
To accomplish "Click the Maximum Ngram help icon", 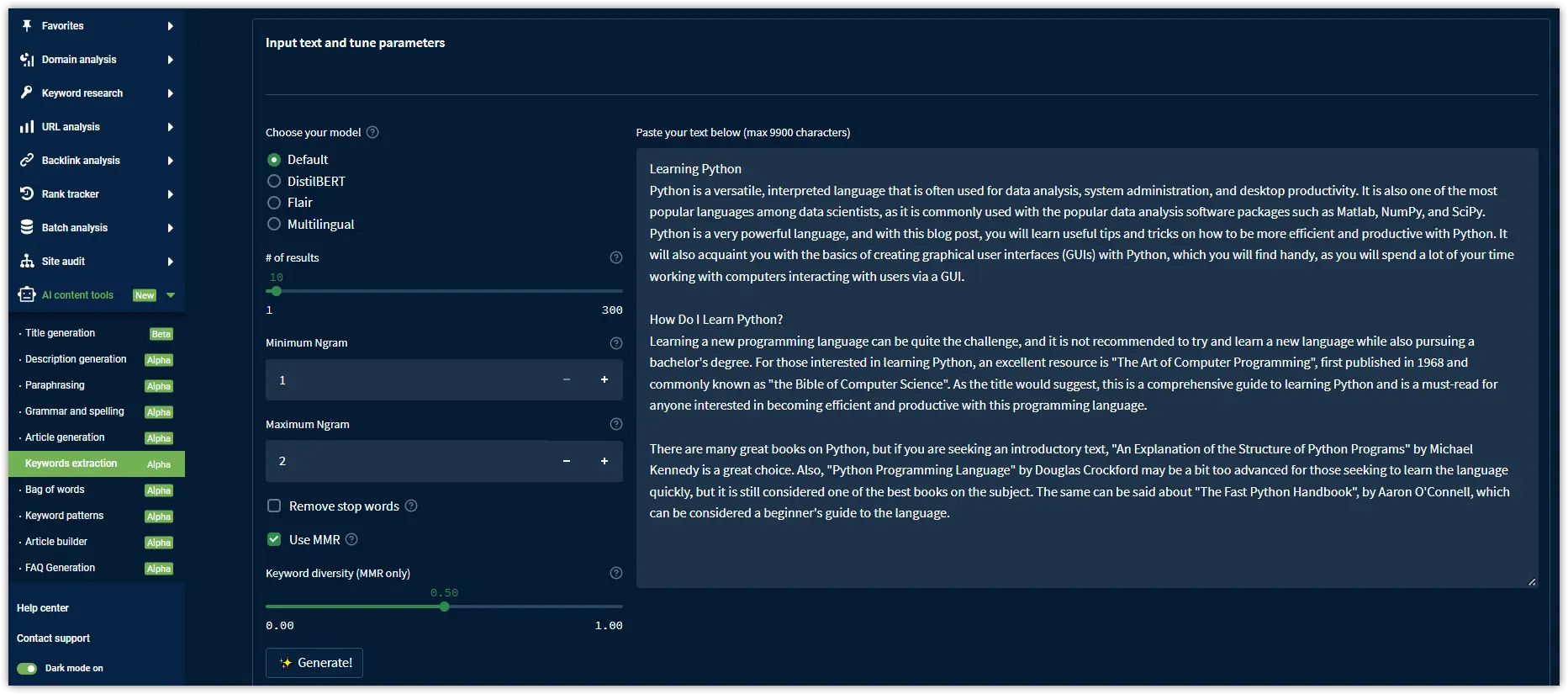I will [x=615, y=424].
